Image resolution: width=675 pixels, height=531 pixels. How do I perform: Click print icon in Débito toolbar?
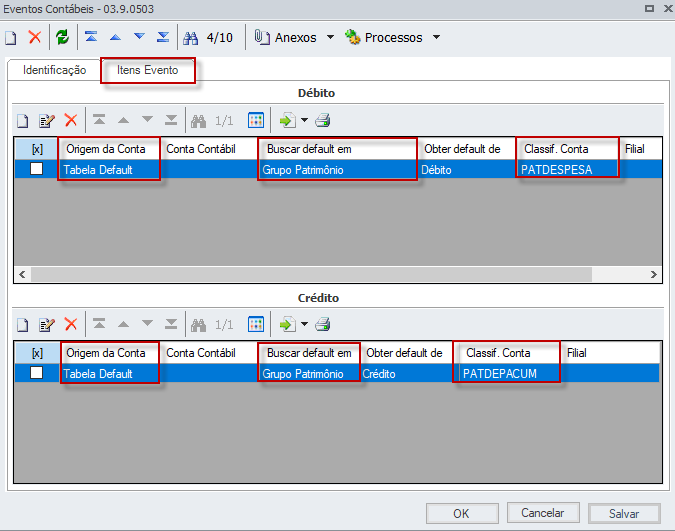click(x=322, y=120)
